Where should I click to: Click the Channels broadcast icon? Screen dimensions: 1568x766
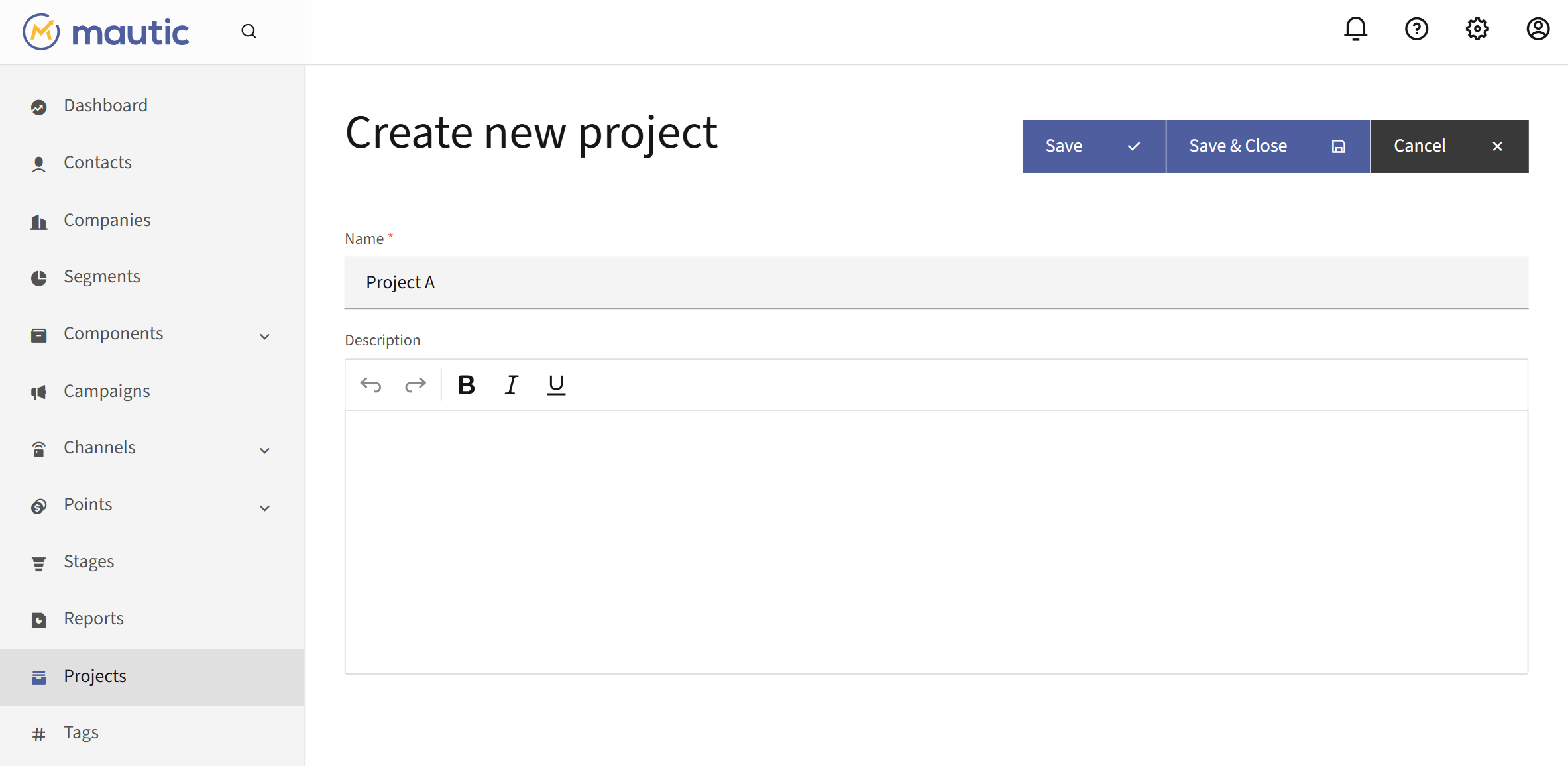pyautogui.click(x=39, y=449)
